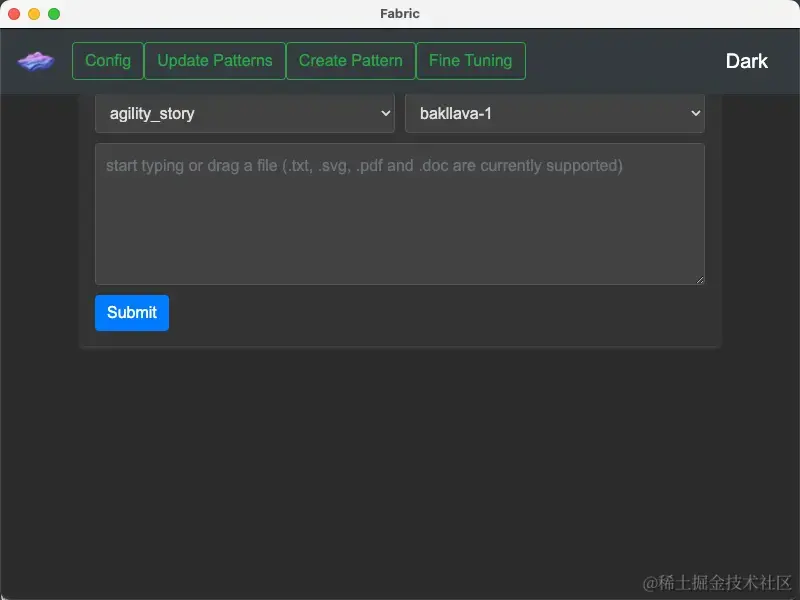This screenshot has height=600, width=800.
Task: Focus the input text area
Action: (400, 214)
